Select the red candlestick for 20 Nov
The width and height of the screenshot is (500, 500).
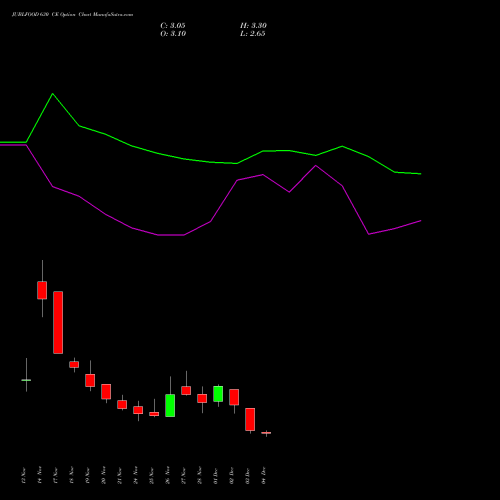click(106, 391)
